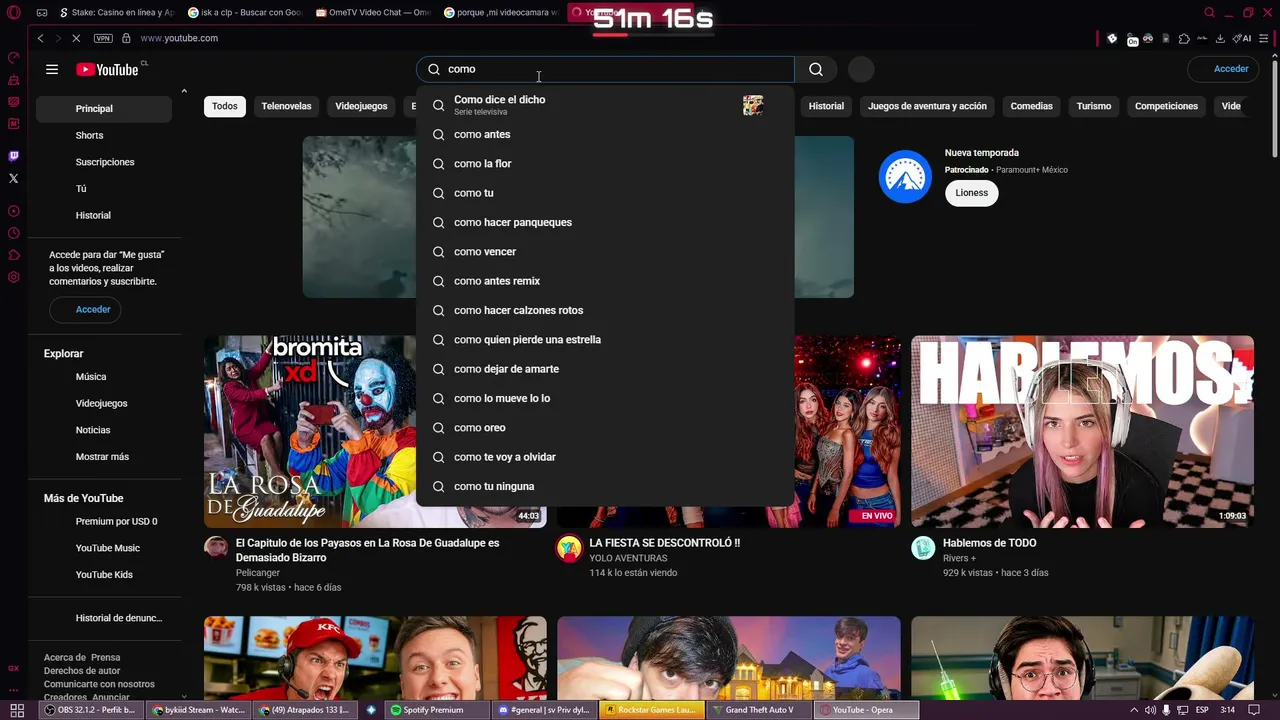Choose suggestion 'como vencer'
The width and height of the screenshot is (1280, 720).
605,252
